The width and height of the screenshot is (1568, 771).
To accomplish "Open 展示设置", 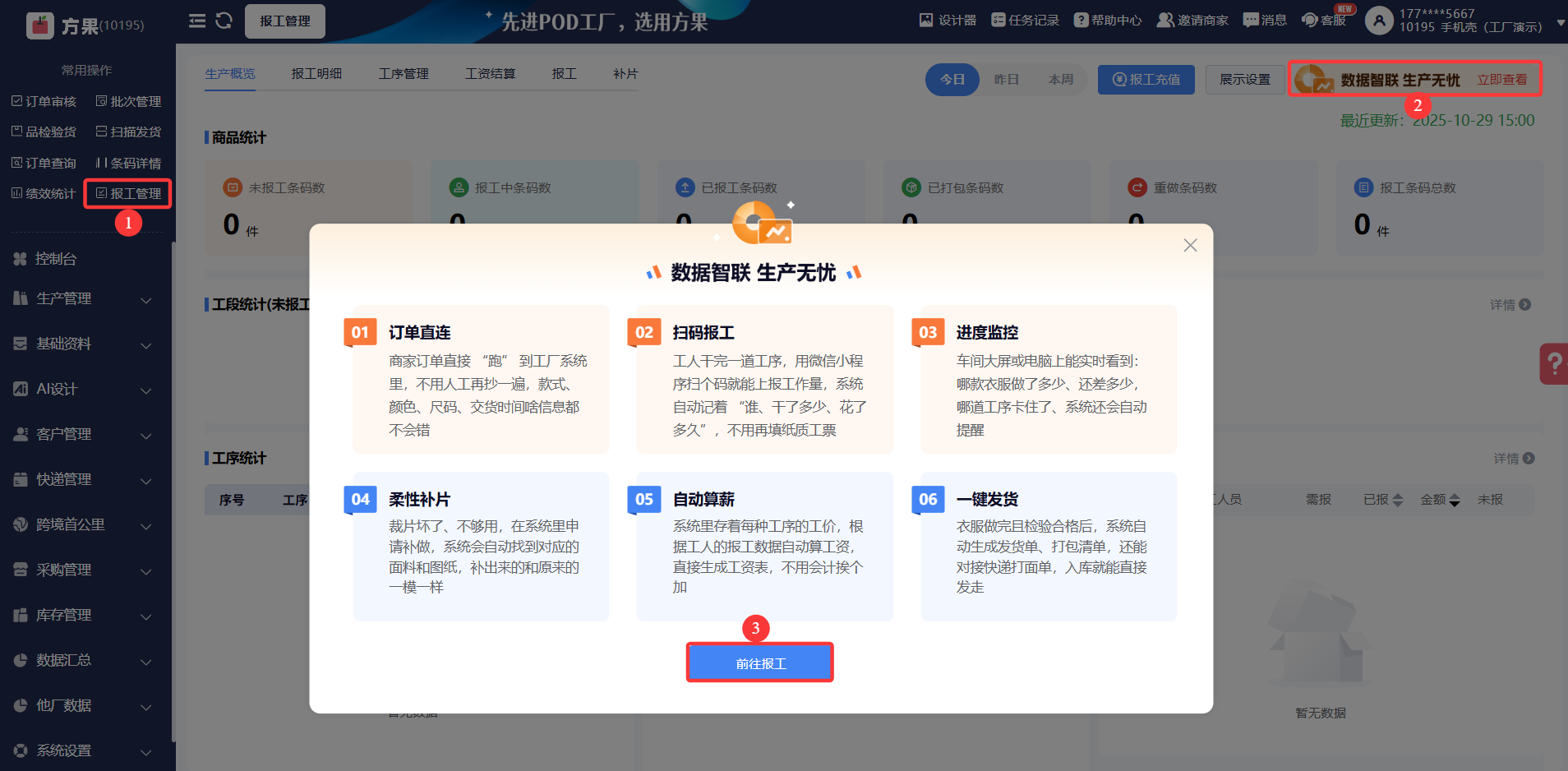I will coord(1245,80).
